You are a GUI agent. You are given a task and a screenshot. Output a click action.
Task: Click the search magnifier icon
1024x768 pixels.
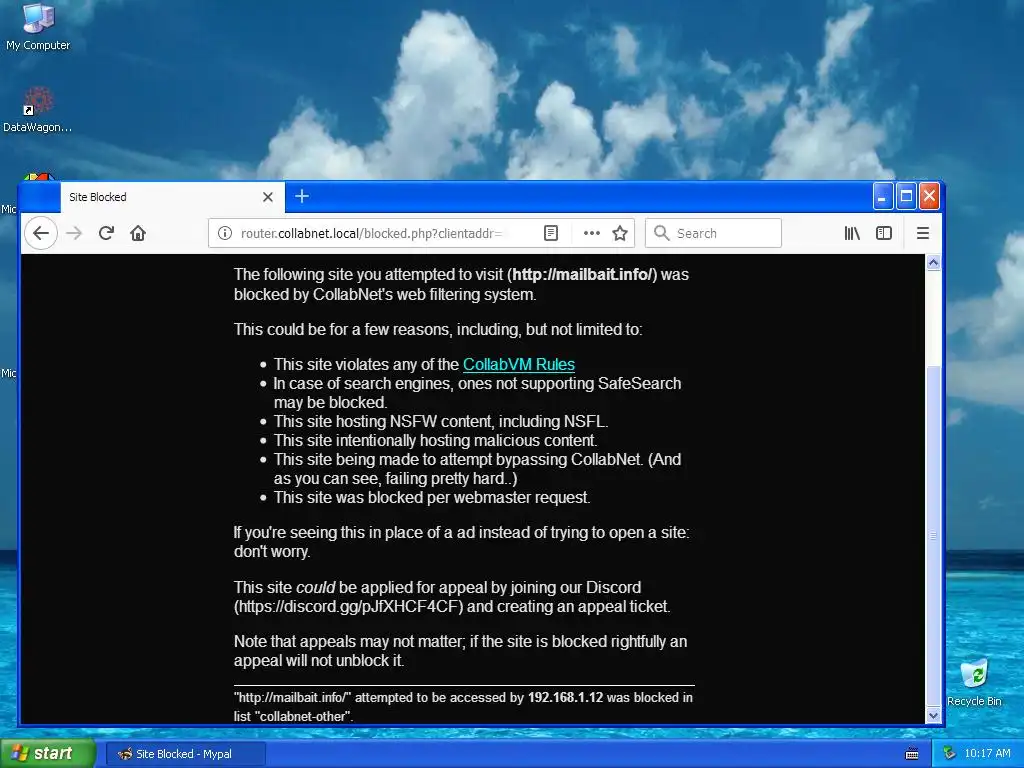[x=662, y=233]
